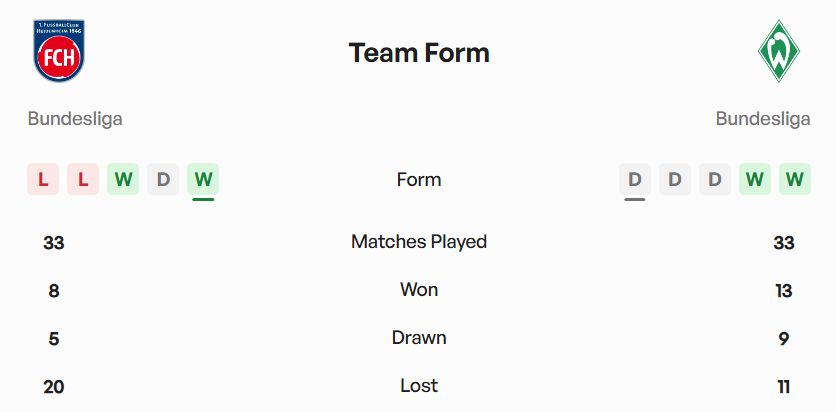The height and width of the screenshot is (412, 836).
Task: Click Werder Bremen's 13 wins value
Action: [783, 291]
